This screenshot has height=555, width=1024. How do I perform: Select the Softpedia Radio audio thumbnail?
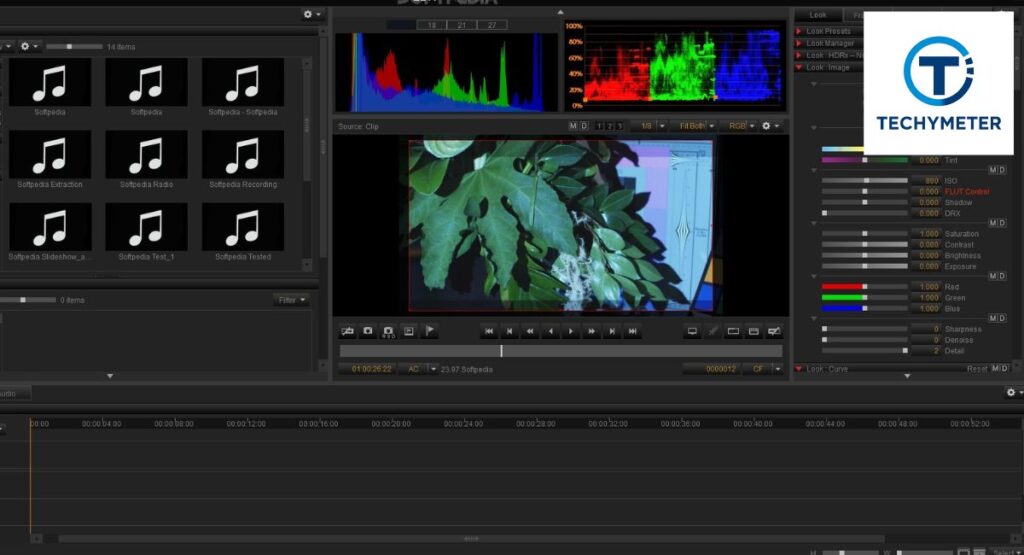click(146, 154)
